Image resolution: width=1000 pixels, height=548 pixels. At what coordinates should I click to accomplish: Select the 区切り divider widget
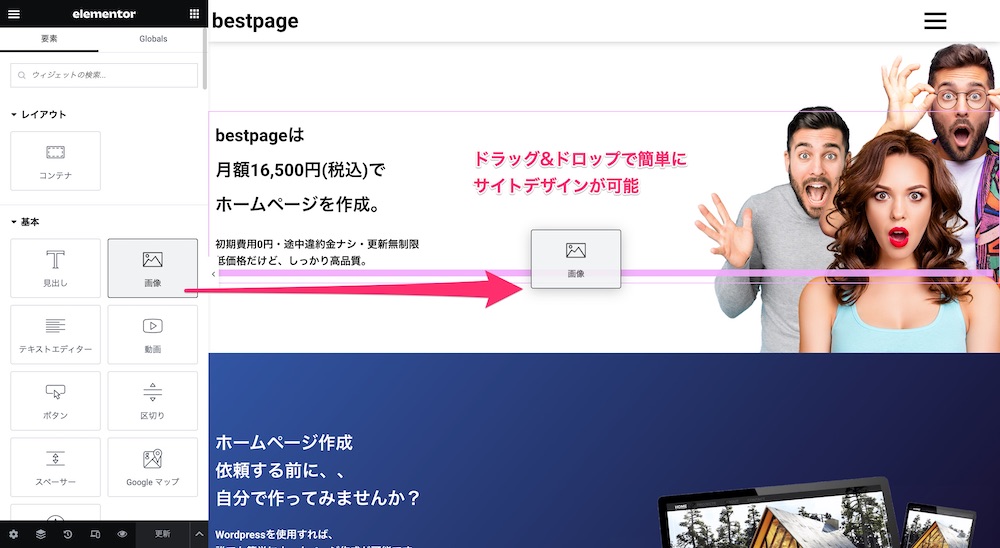tap(152, 401)
